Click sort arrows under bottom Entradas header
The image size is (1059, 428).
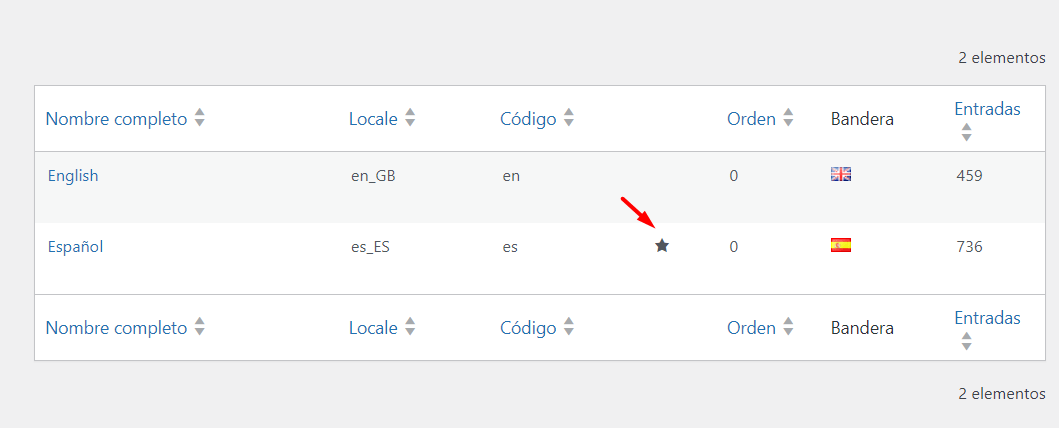(x=966, y=341)
